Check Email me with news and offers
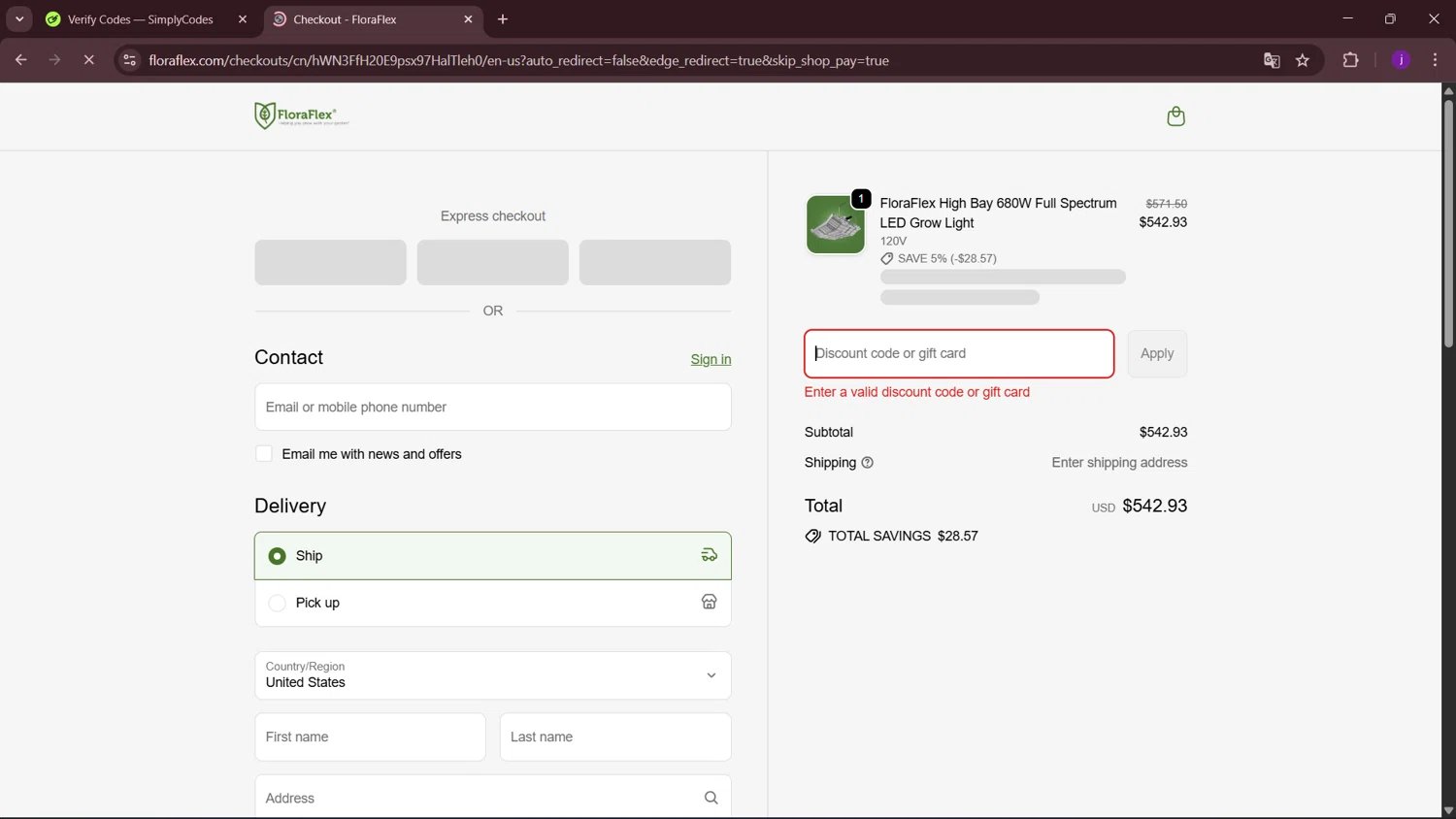The image size is (1456, 819). (264, 454)
